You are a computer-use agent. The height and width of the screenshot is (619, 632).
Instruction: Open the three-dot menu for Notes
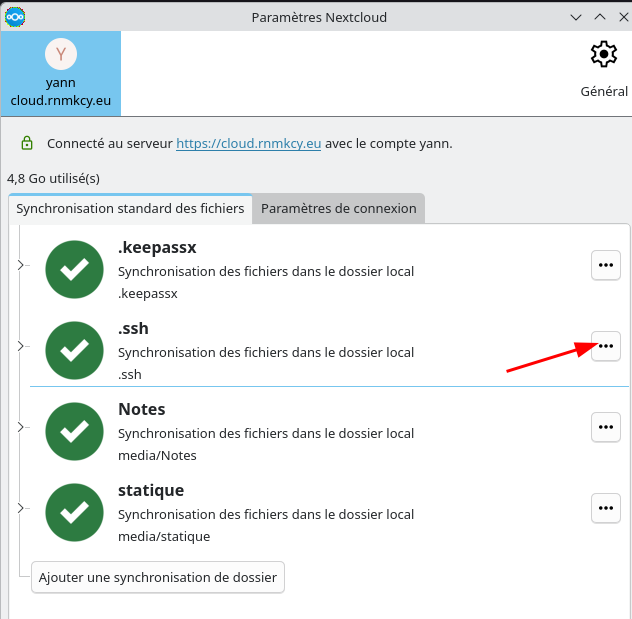605,427
